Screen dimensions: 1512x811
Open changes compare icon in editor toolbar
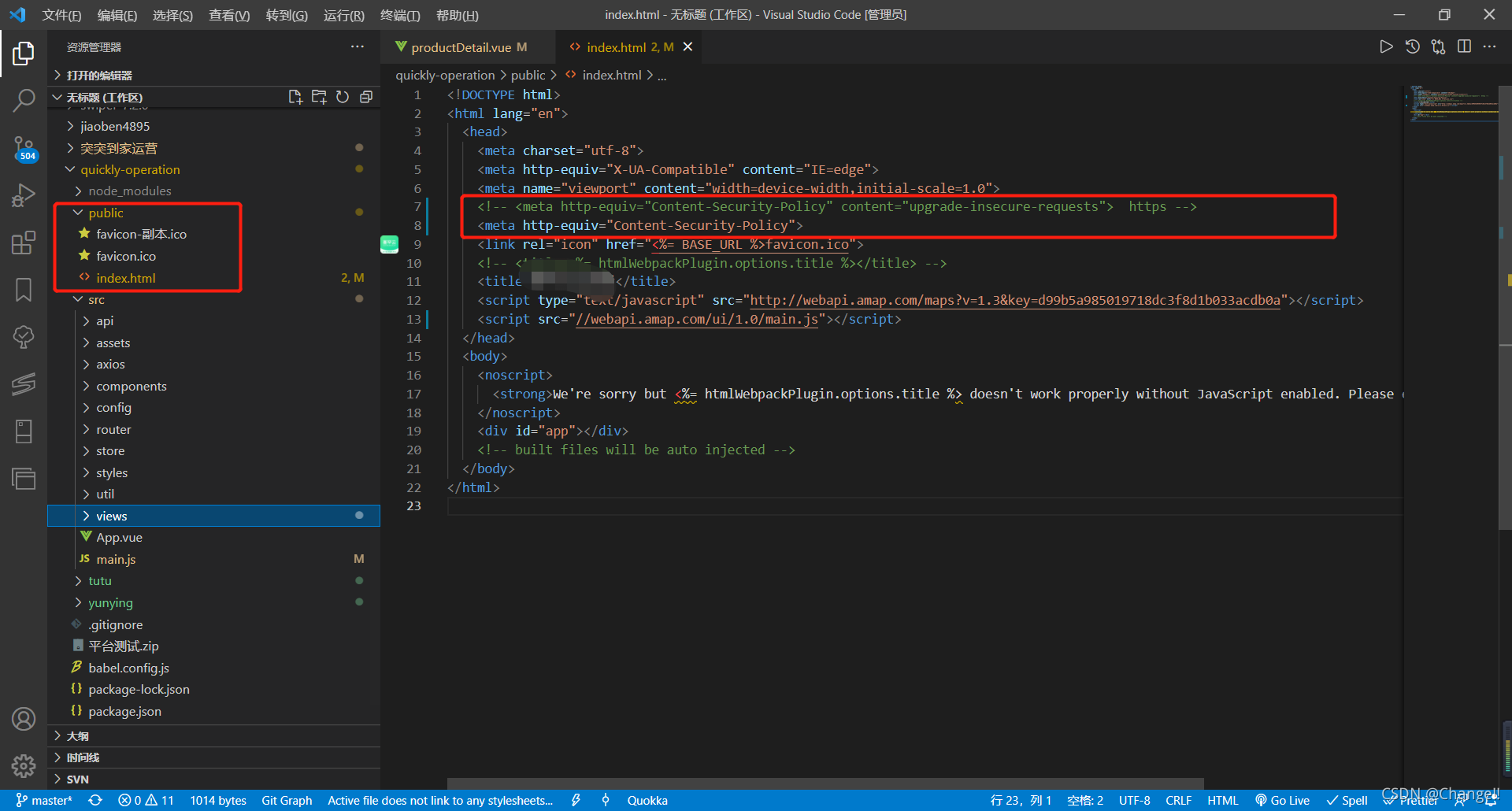coord(1439,47)
